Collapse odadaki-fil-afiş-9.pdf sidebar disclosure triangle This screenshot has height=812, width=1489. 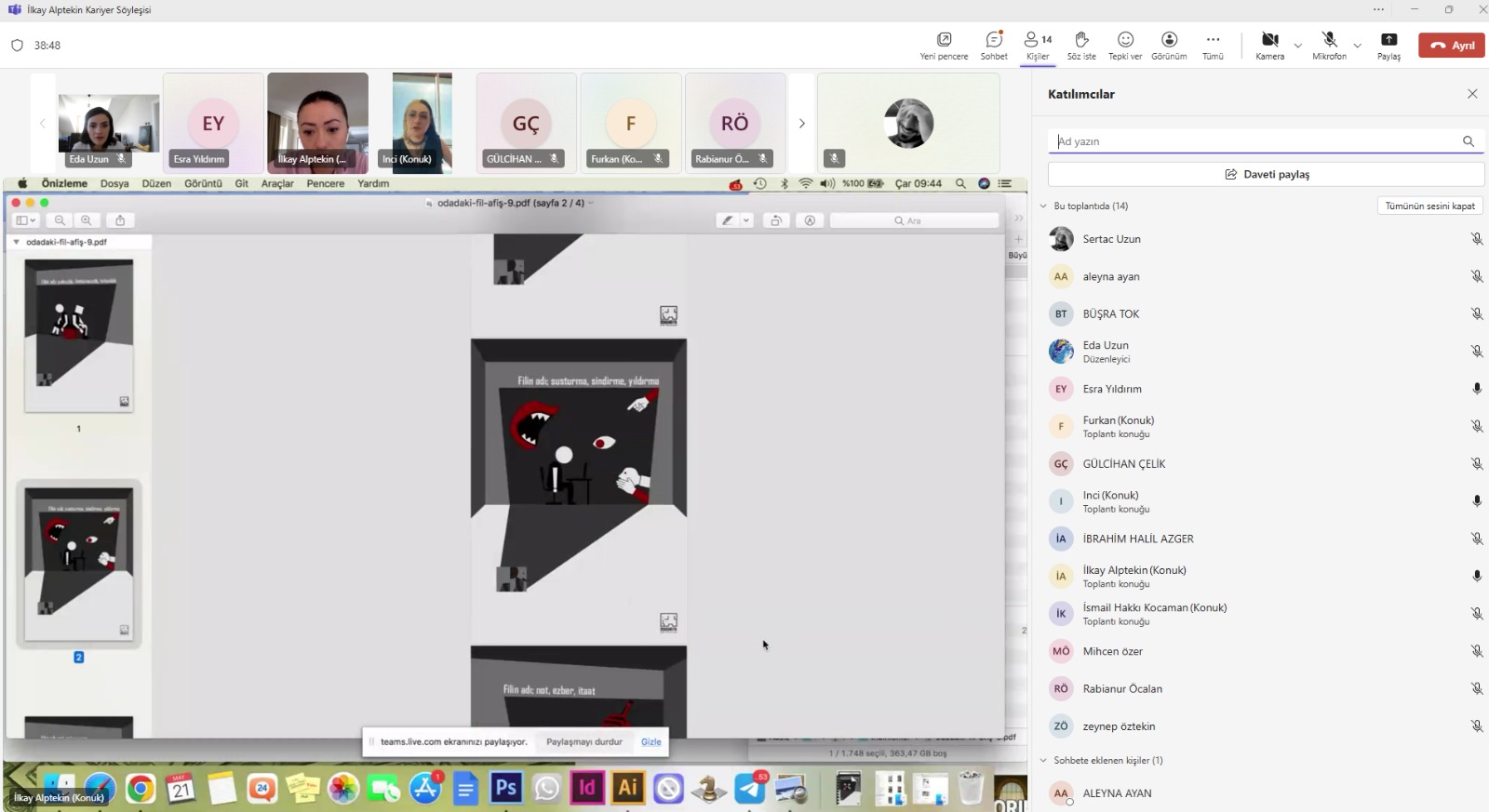[16, 242]
